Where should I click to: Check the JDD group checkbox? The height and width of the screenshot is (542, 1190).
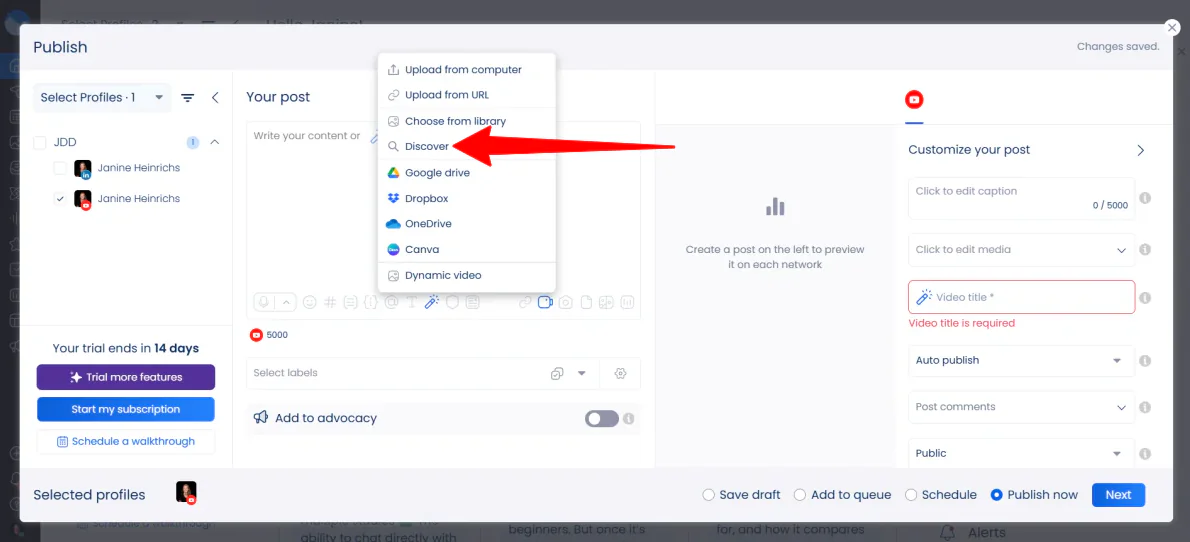coord(39,142)
